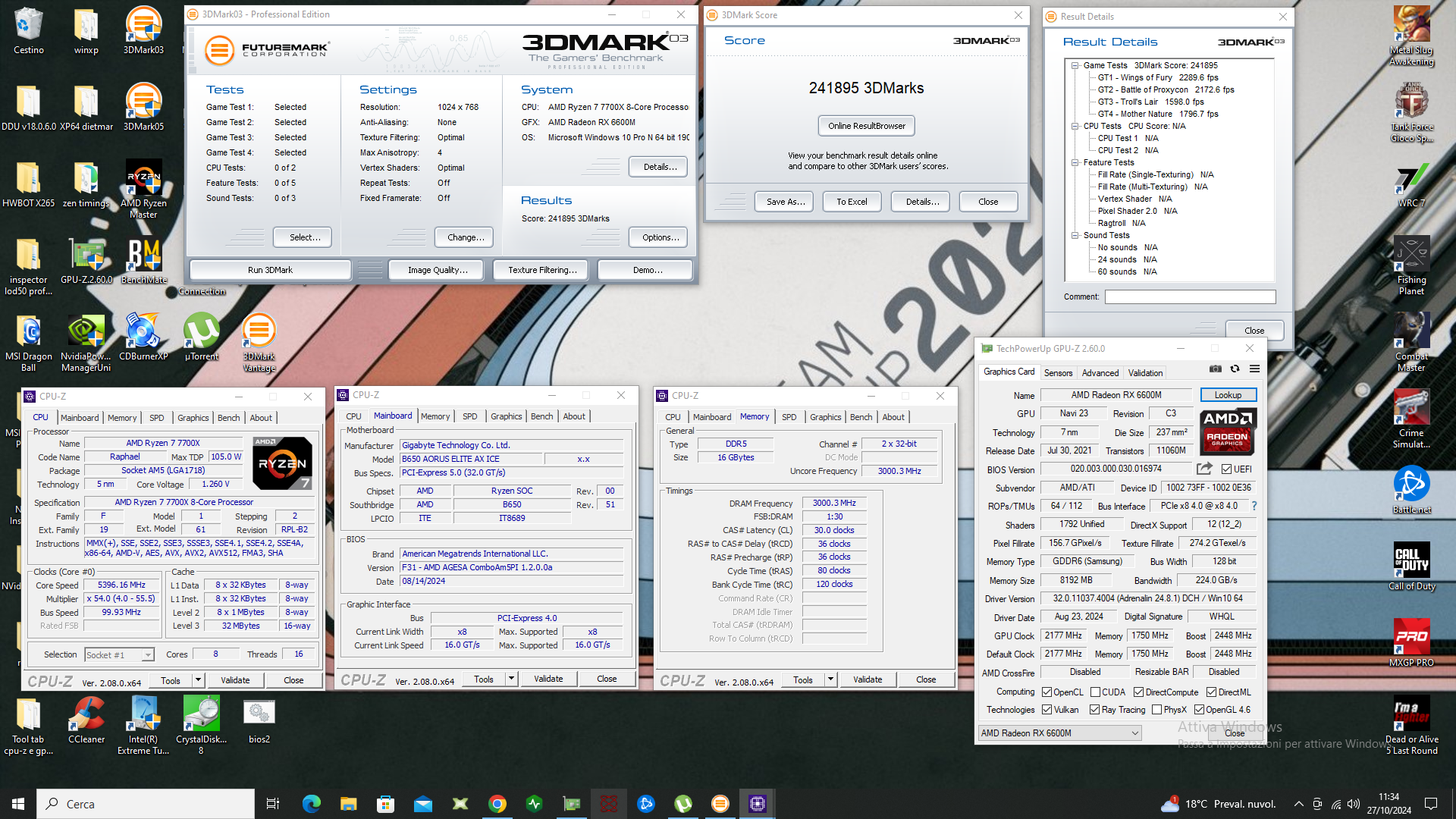Open SPD tab in CPU-Z Mainboard window
Image resolution: width=1456 pixels, height=819 pixels.
[470, 416]
